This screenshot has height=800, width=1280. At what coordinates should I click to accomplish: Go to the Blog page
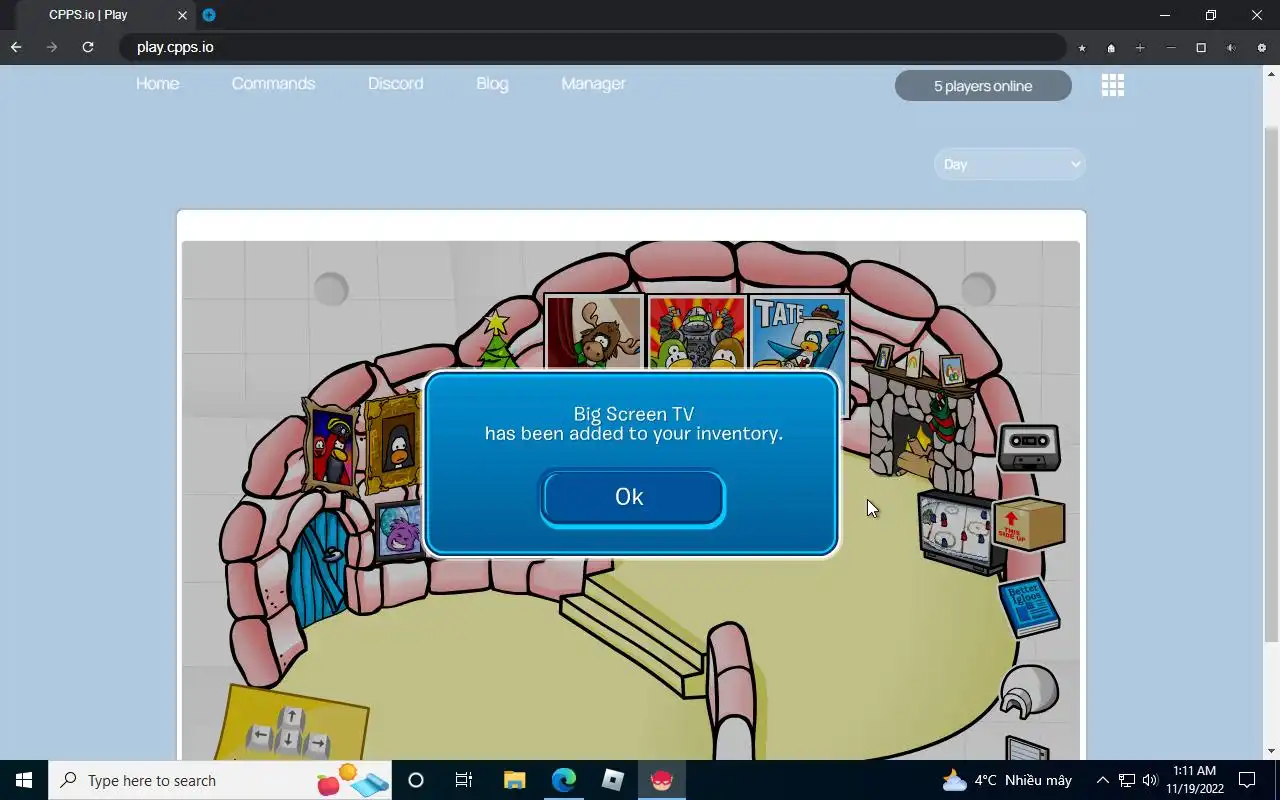[492, 84]
